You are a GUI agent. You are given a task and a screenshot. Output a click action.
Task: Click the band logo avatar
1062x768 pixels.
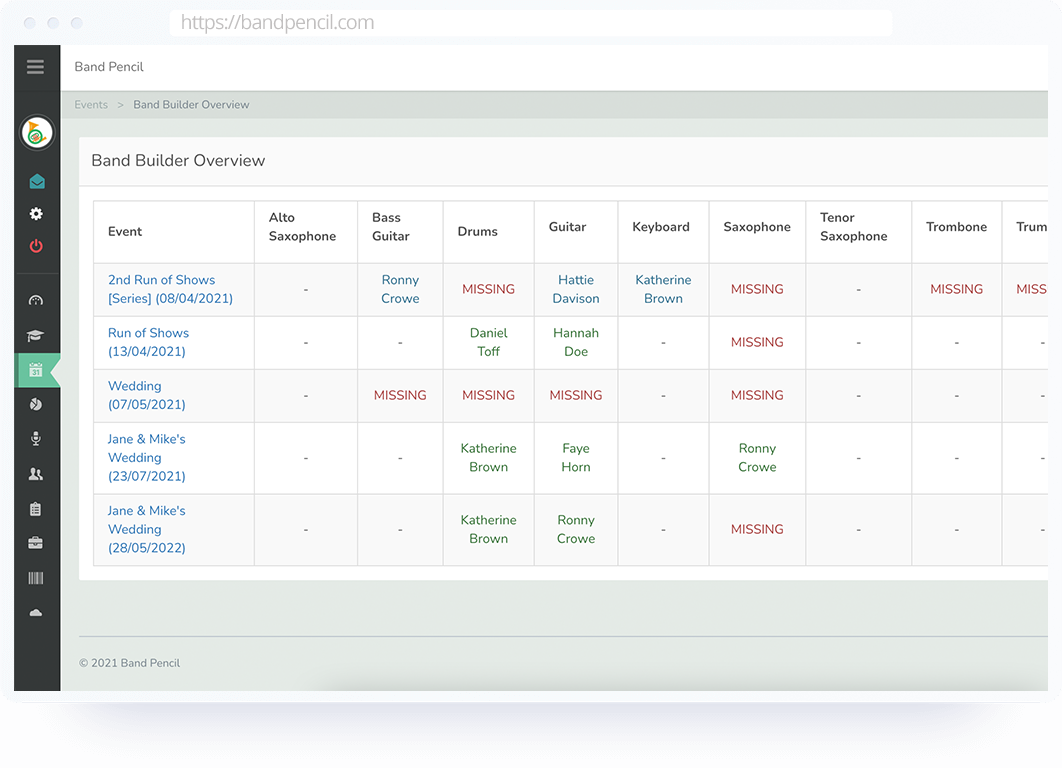pos(37,132)
